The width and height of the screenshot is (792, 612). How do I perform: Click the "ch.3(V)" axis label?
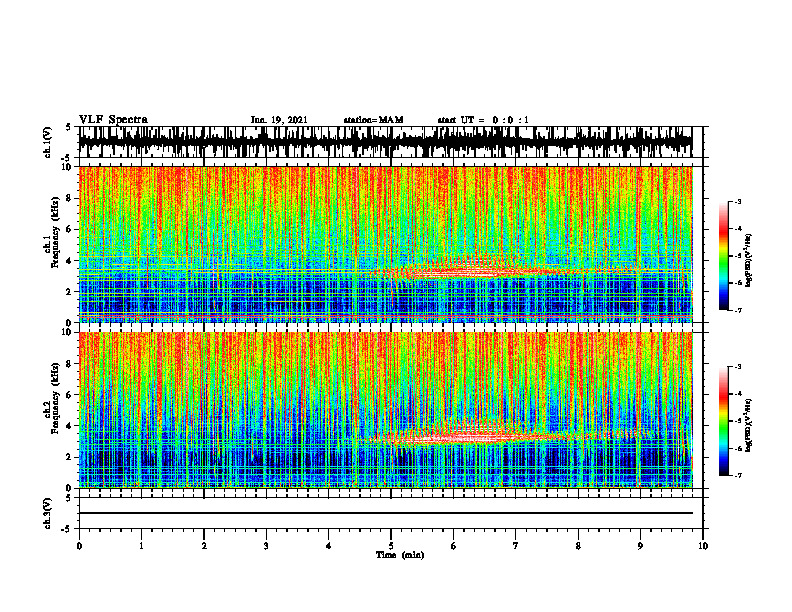(x=48, y=514)
